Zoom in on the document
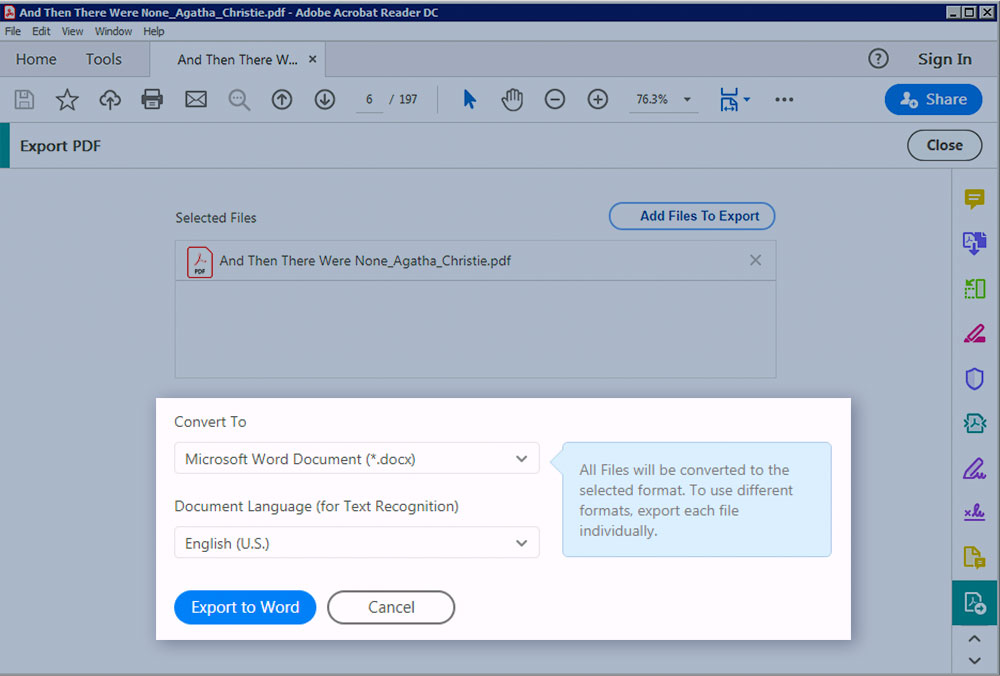This screenshot has width=1000, height=676. [597, 99]
